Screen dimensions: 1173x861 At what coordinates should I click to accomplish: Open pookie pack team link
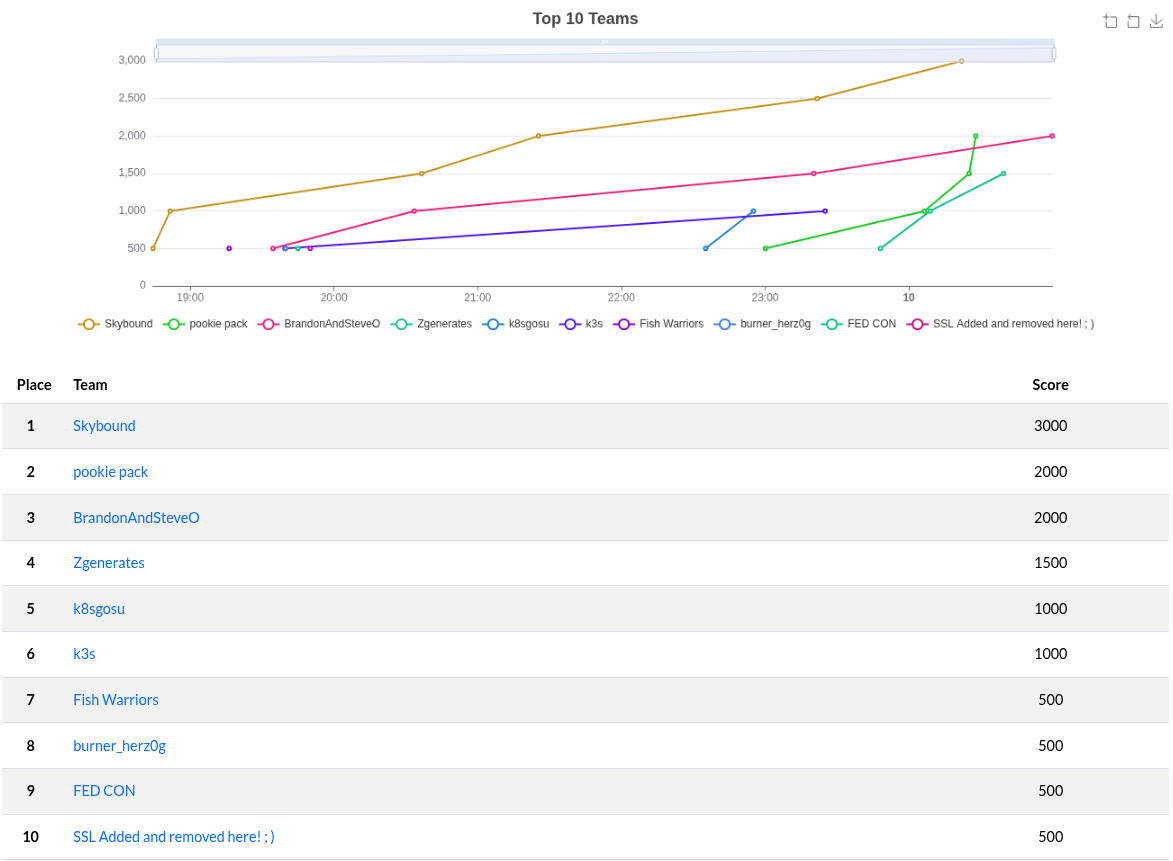pos(110,472)
